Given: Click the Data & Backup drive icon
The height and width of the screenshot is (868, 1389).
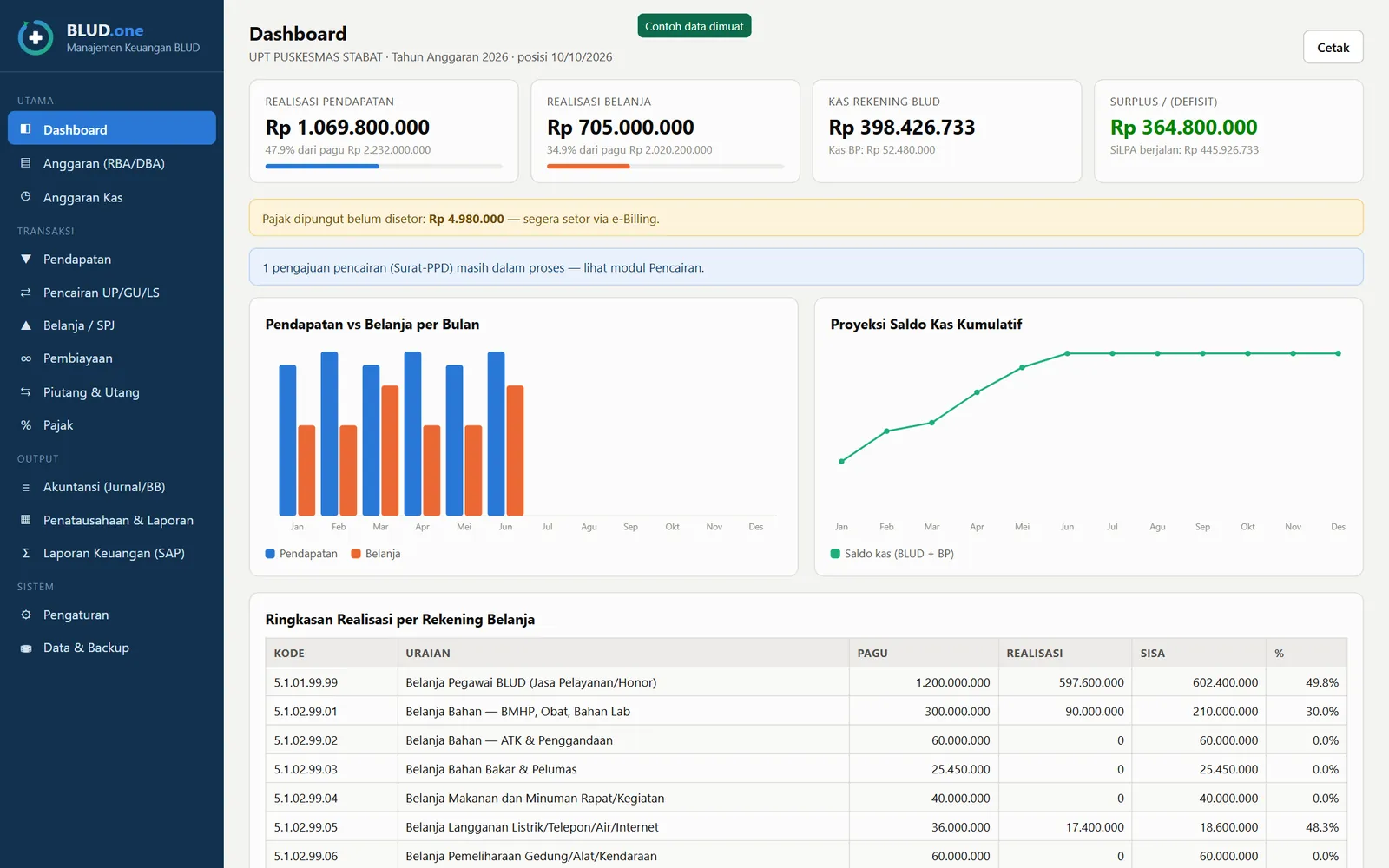Looking at the screenshot, I should click(x=26, y=648).
